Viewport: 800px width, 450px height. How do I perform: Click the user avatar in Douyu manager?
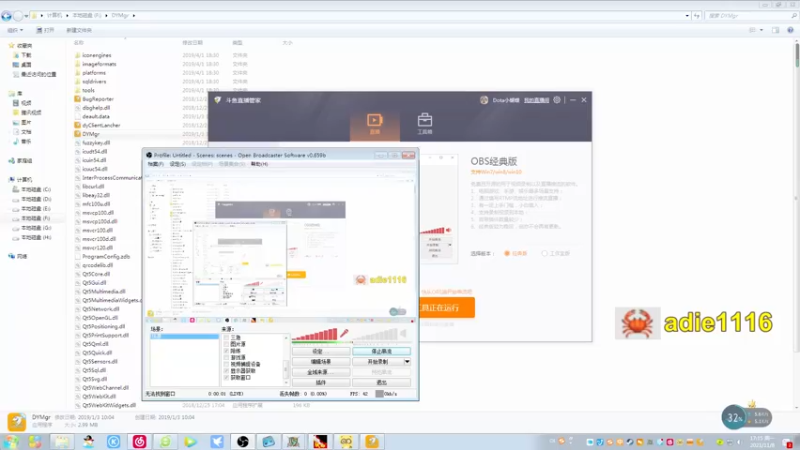click(484, 100)
